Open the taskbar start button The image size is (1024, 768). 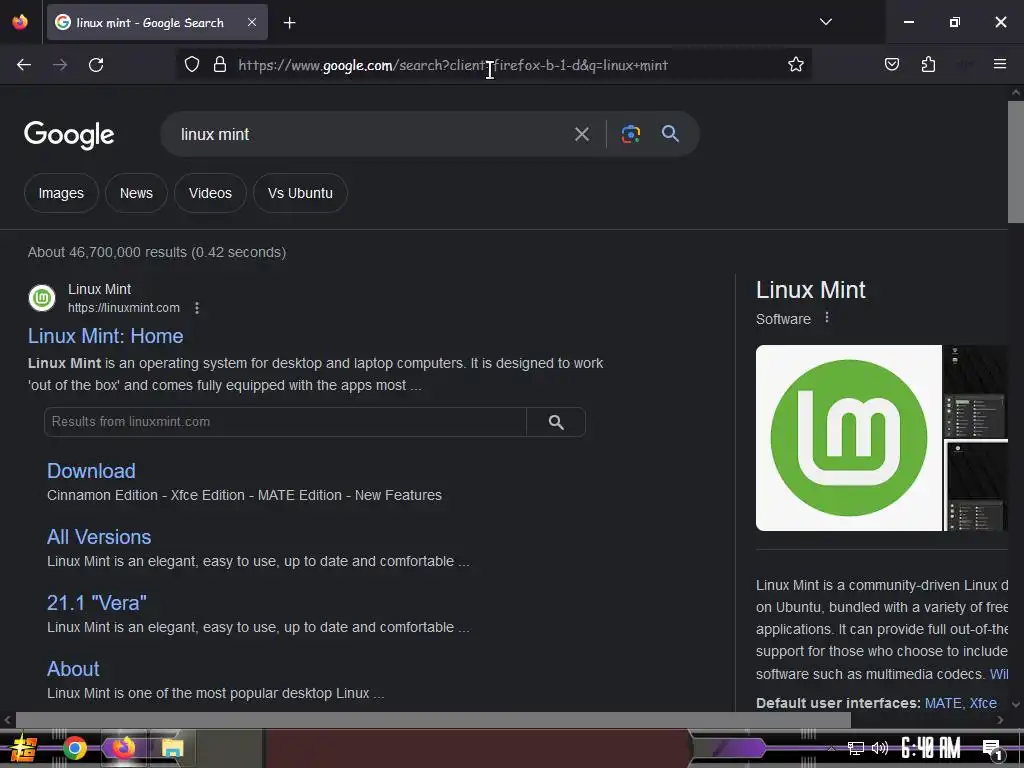click(24, 748)
